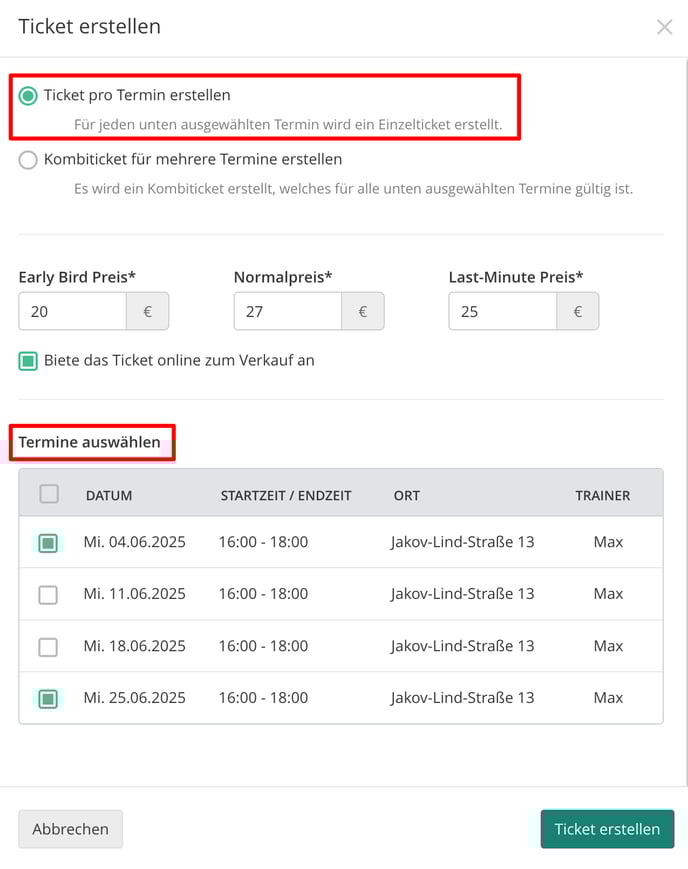688x869 pixels.
Task: Select Ticket pro Termin erstellen option
Action: click(28, 95)
